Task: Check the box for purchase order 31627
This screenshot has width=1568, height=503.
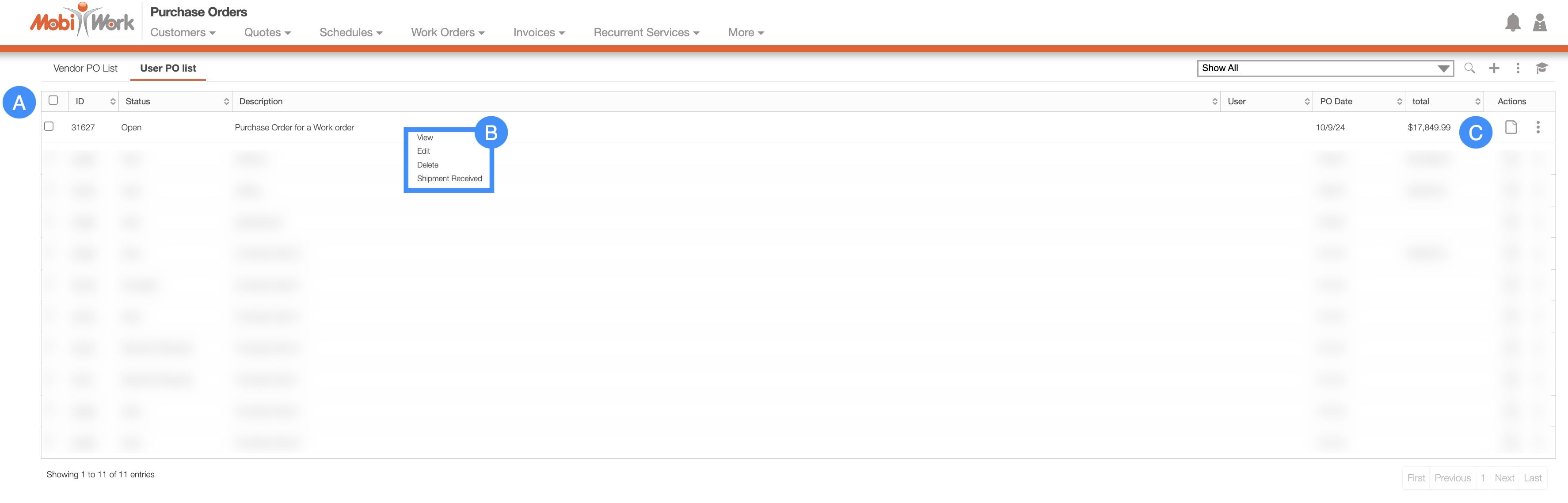Action: [49, 127]
